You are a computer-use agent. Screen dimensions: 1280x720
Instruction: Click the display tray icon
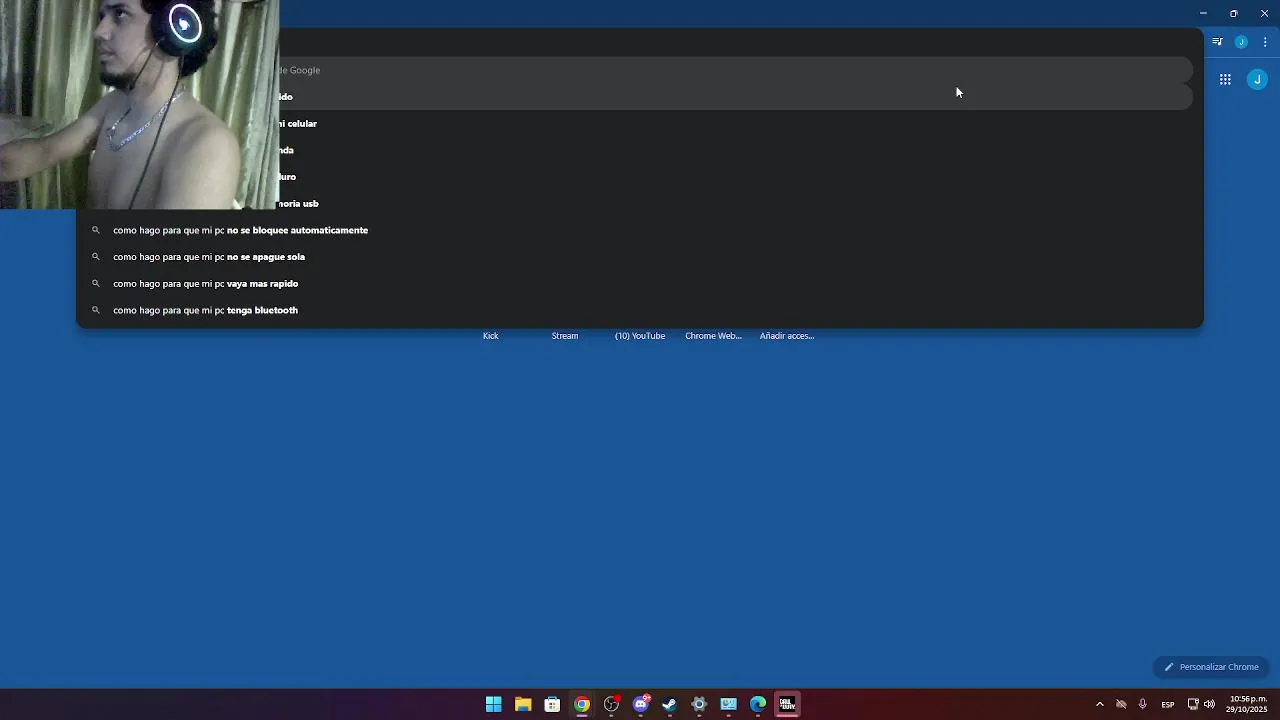click(1193, 704)
